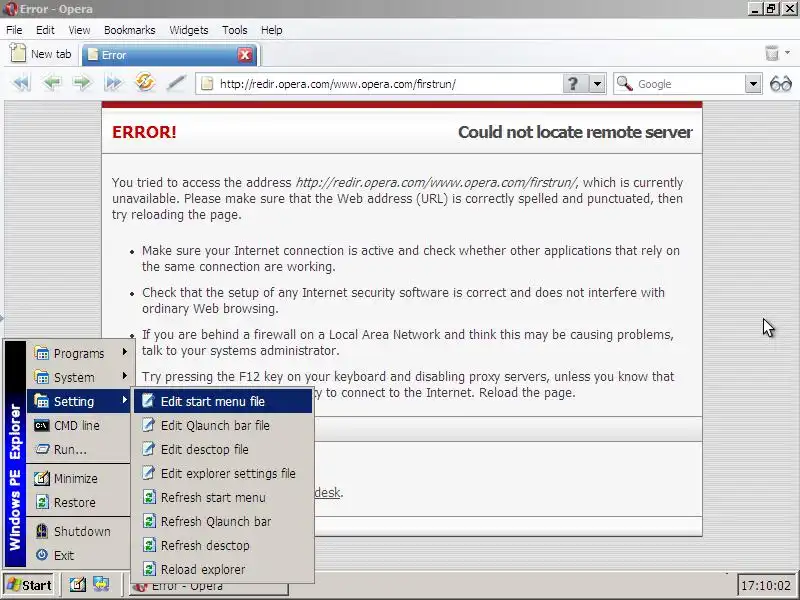The width and height of the screenshot is (800, 600).
Task: Open the File menu
Action: [x=14, y=30]
